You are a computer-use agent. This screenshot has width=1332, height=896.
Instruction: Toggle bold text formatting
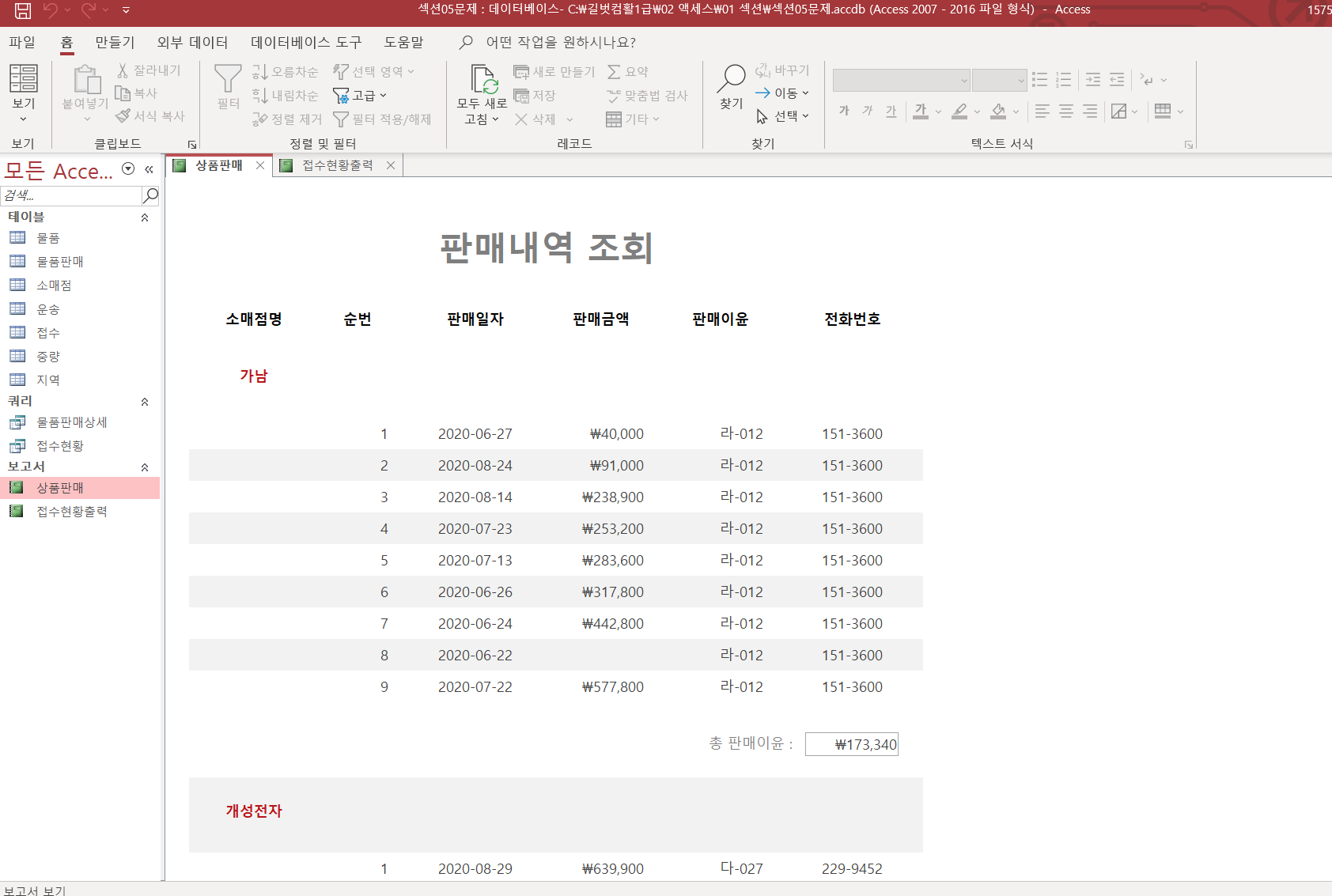pyautogui.click(x=844, y=112)
